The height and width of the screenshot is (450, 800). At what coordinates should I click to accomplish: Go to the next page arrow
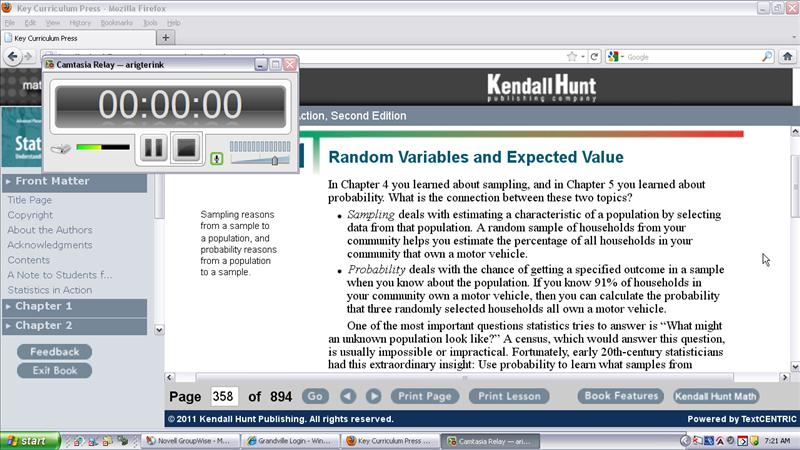click(x=373, y=396)
